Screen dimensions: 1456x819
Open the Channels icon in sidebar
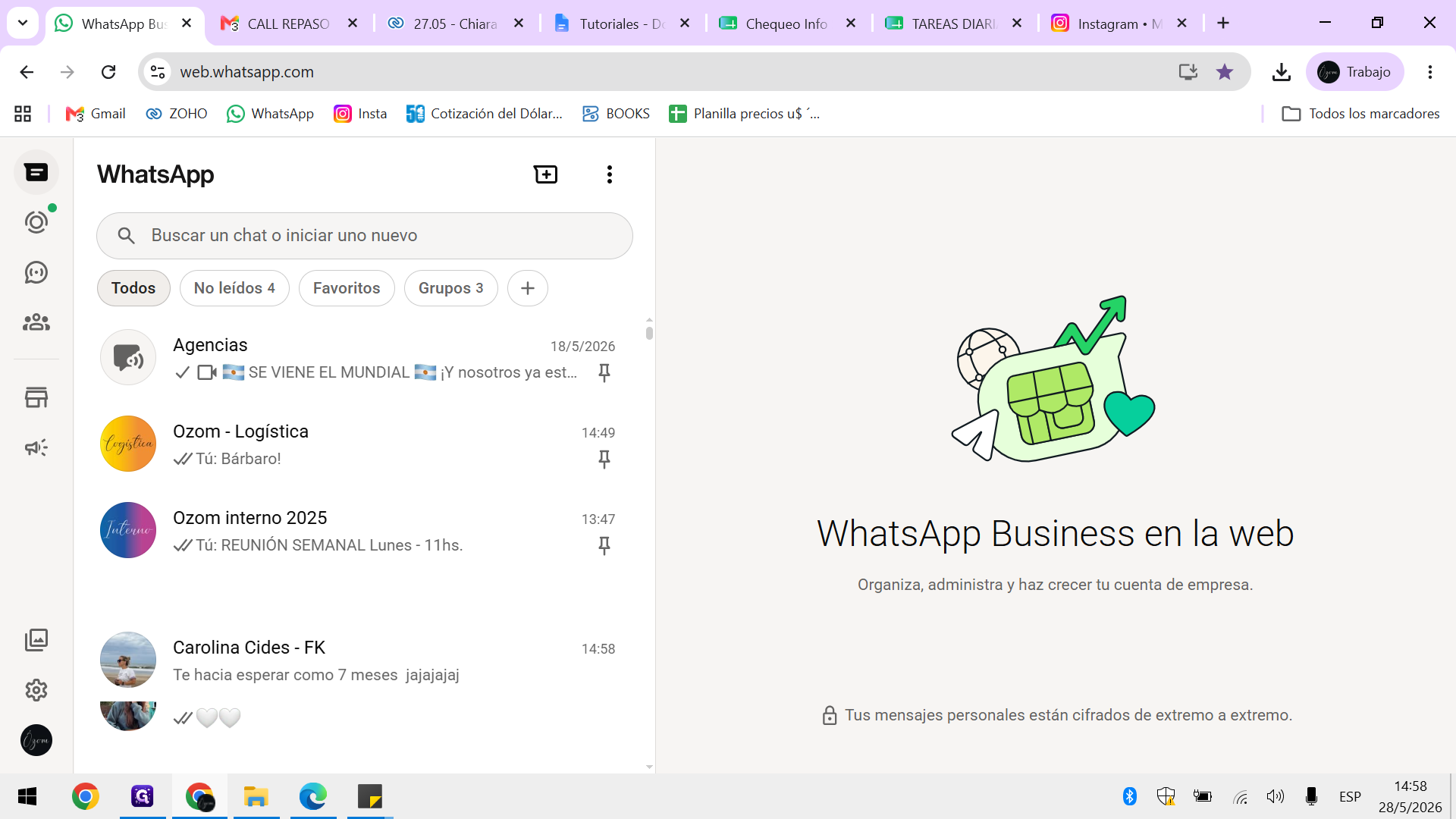36,272
